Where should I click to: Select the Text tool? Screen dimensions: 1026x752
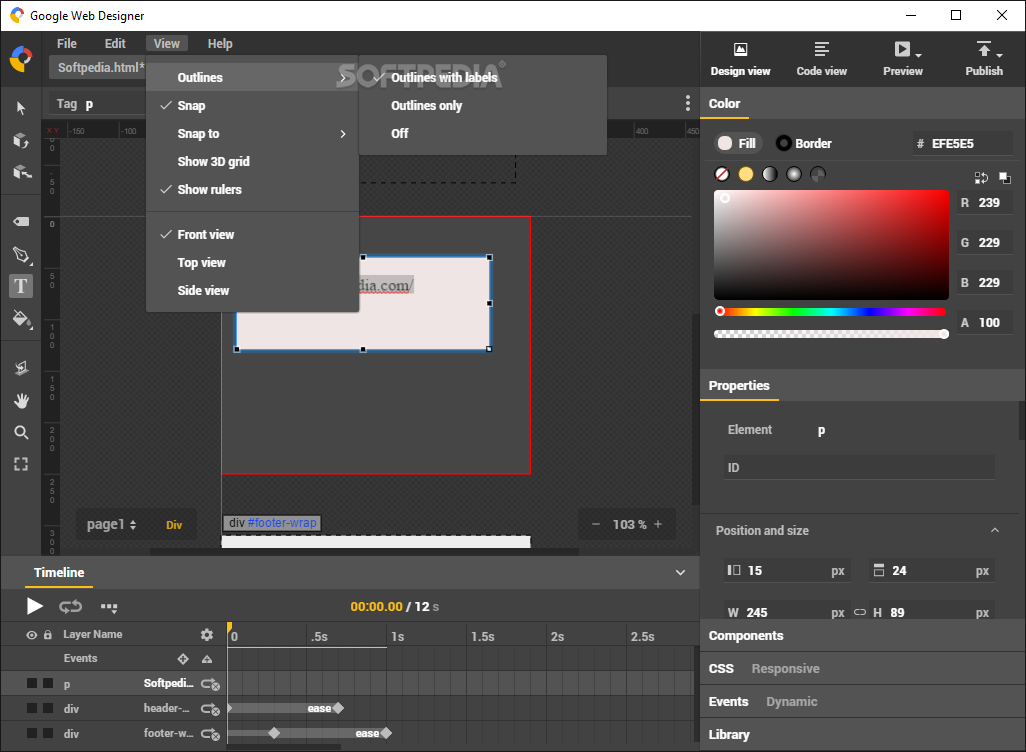21,286
